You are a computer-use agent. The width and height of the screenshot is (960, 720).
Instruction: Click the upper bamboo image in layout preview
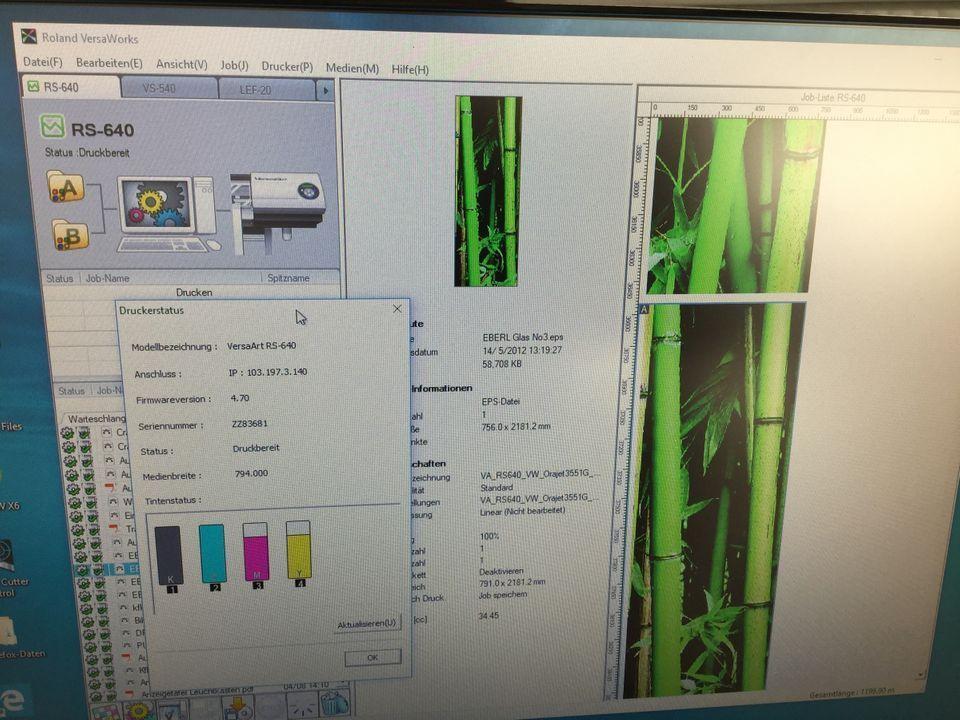[735, 205]
